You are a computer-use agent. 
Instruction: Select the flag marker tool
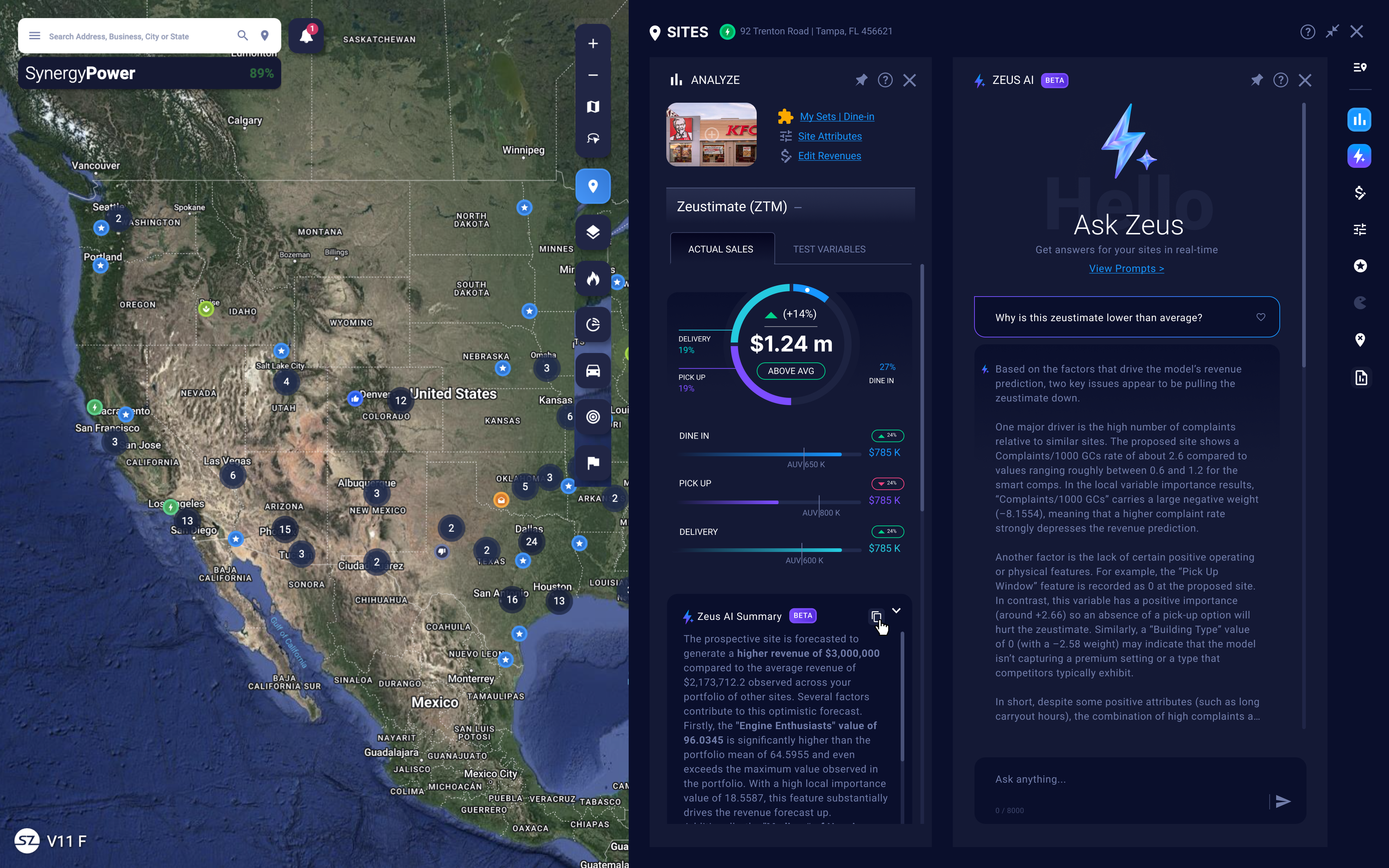tap(593, 463)
